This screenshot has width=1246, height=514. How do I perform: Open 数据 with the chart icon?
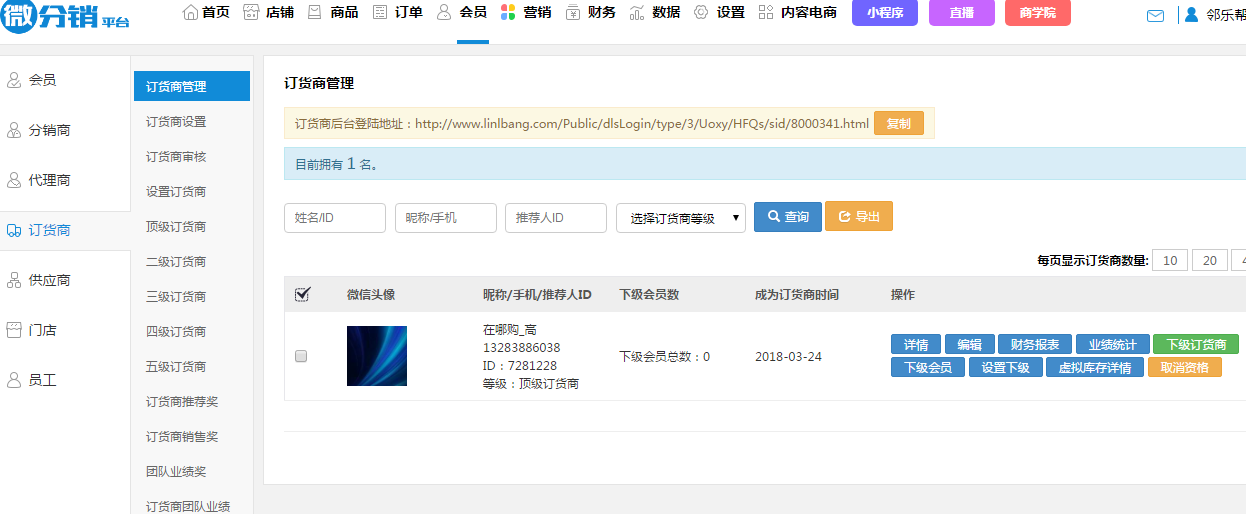tap(636, 13)
